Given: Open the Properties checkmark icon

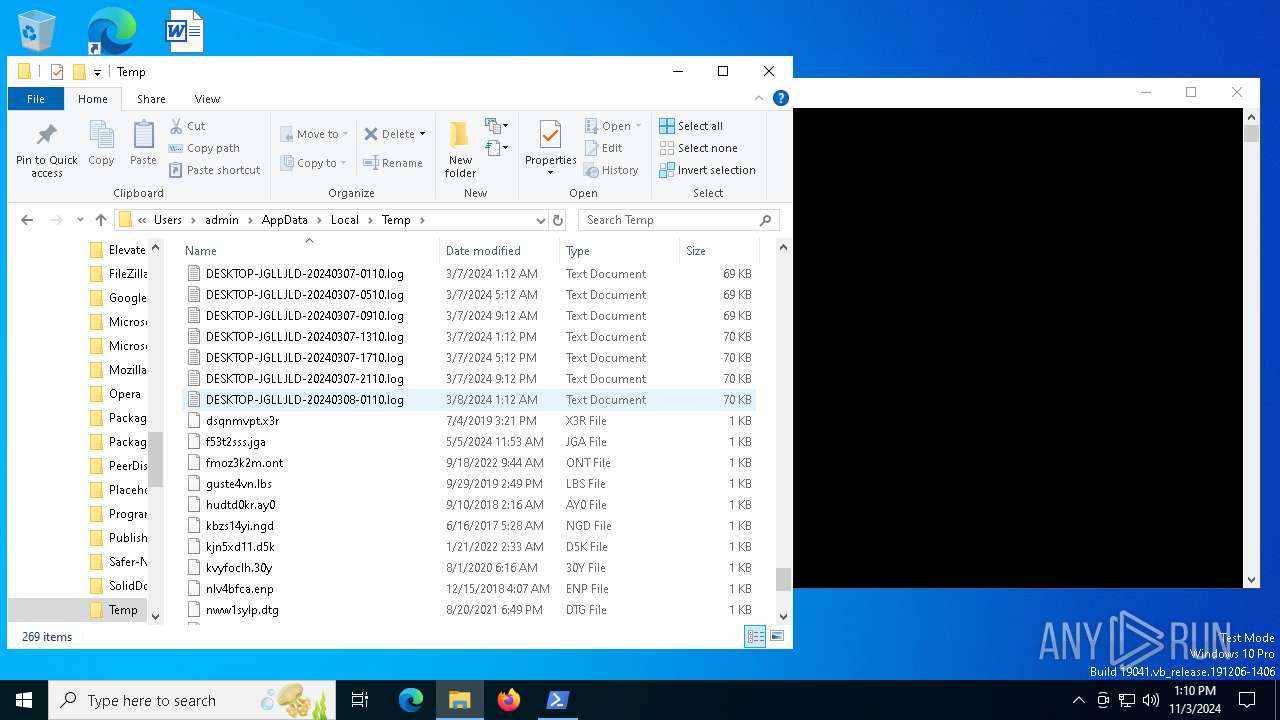Looking at the screenshot, I should pyautogui.click(x=550, y=135).
